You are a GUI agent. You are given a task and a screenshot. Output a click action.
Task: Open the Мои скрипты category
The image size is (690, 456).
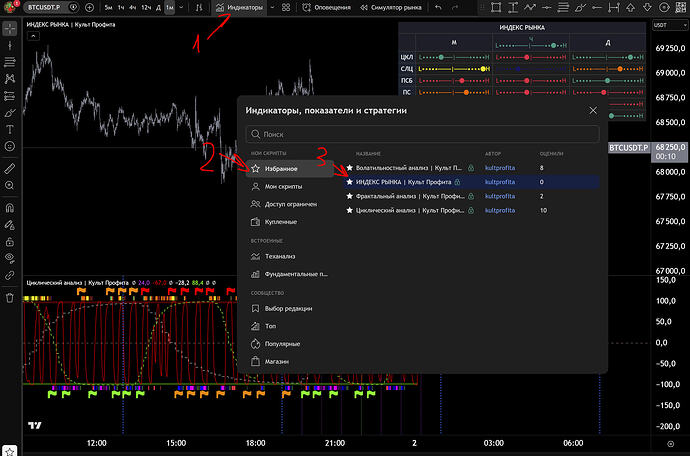pyautogui.click(x=290, y=187)
